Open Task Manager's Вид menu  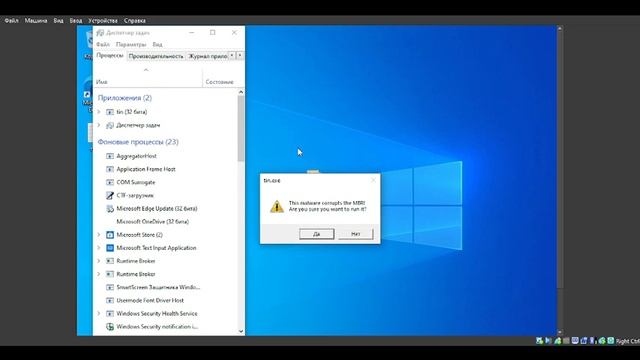(158, 44)
